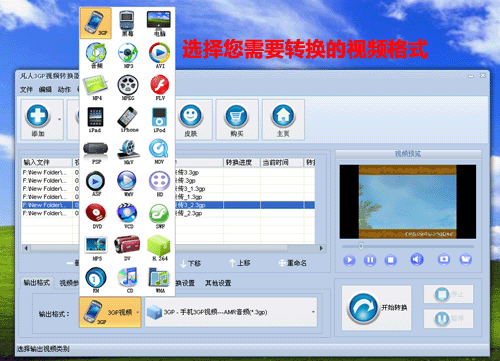The height and width of the screenshot is (361, 500).
Task: Select the file row ending 3_1.3gp
Action: point(168,189)
